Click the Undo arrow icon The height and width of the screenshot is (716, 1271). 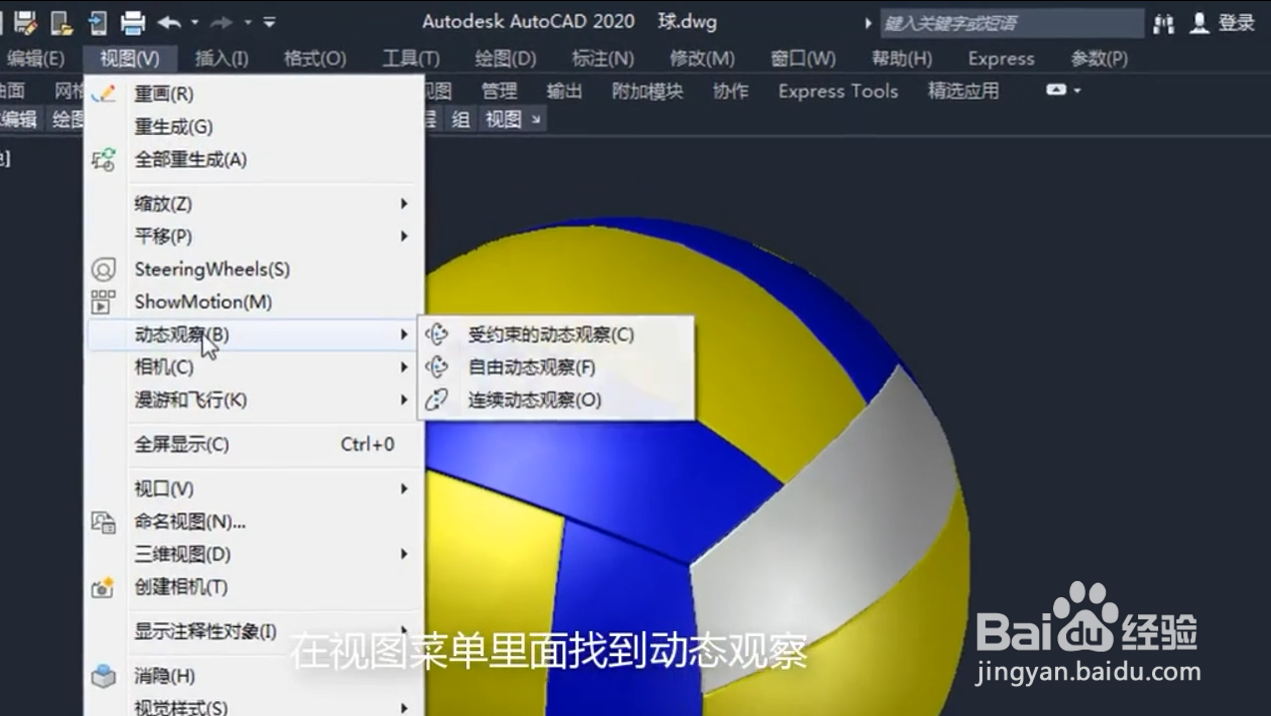tap(170, 21)
